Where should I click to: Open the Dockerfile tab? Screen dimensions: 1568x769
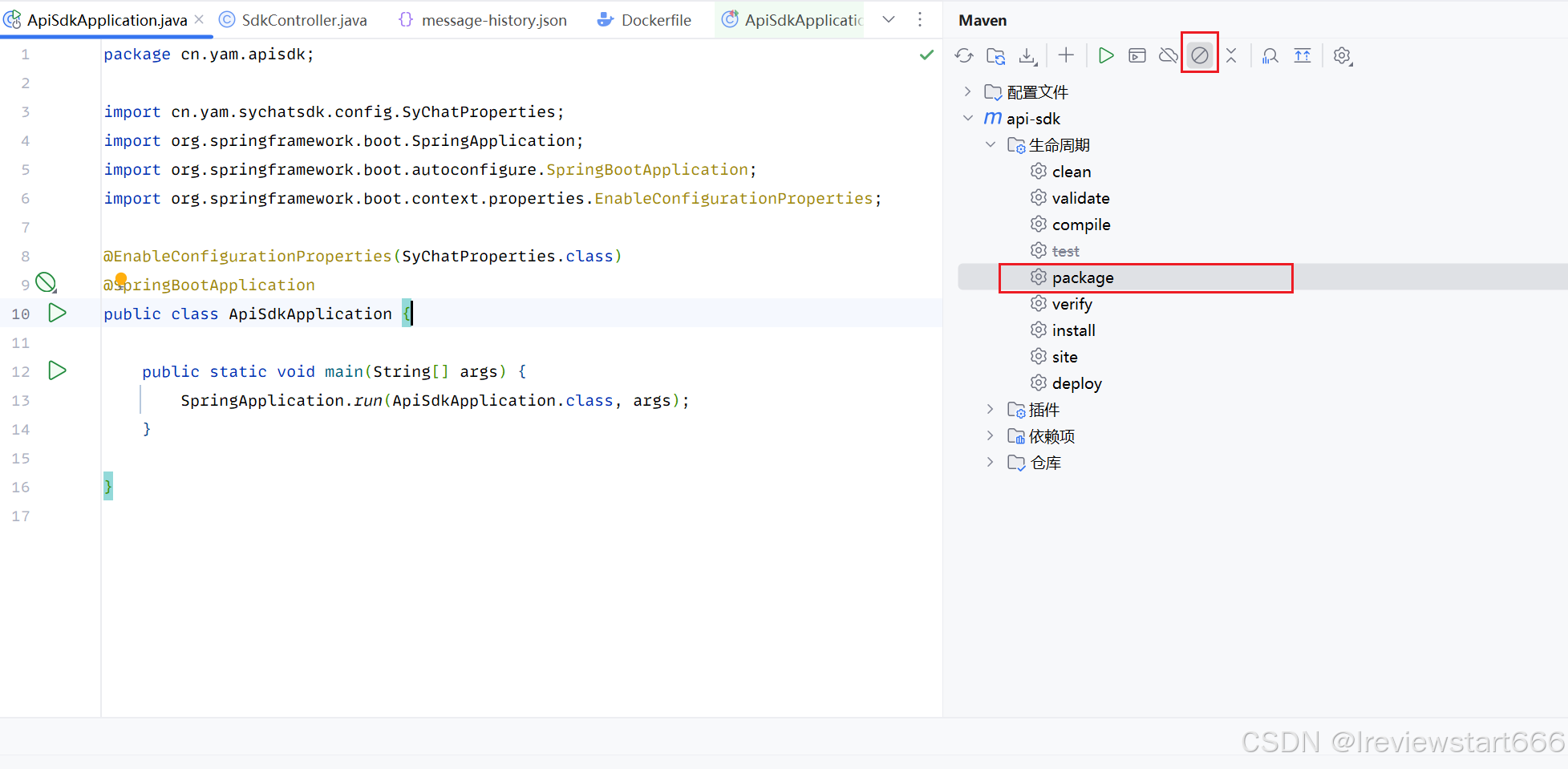[654, 19]
